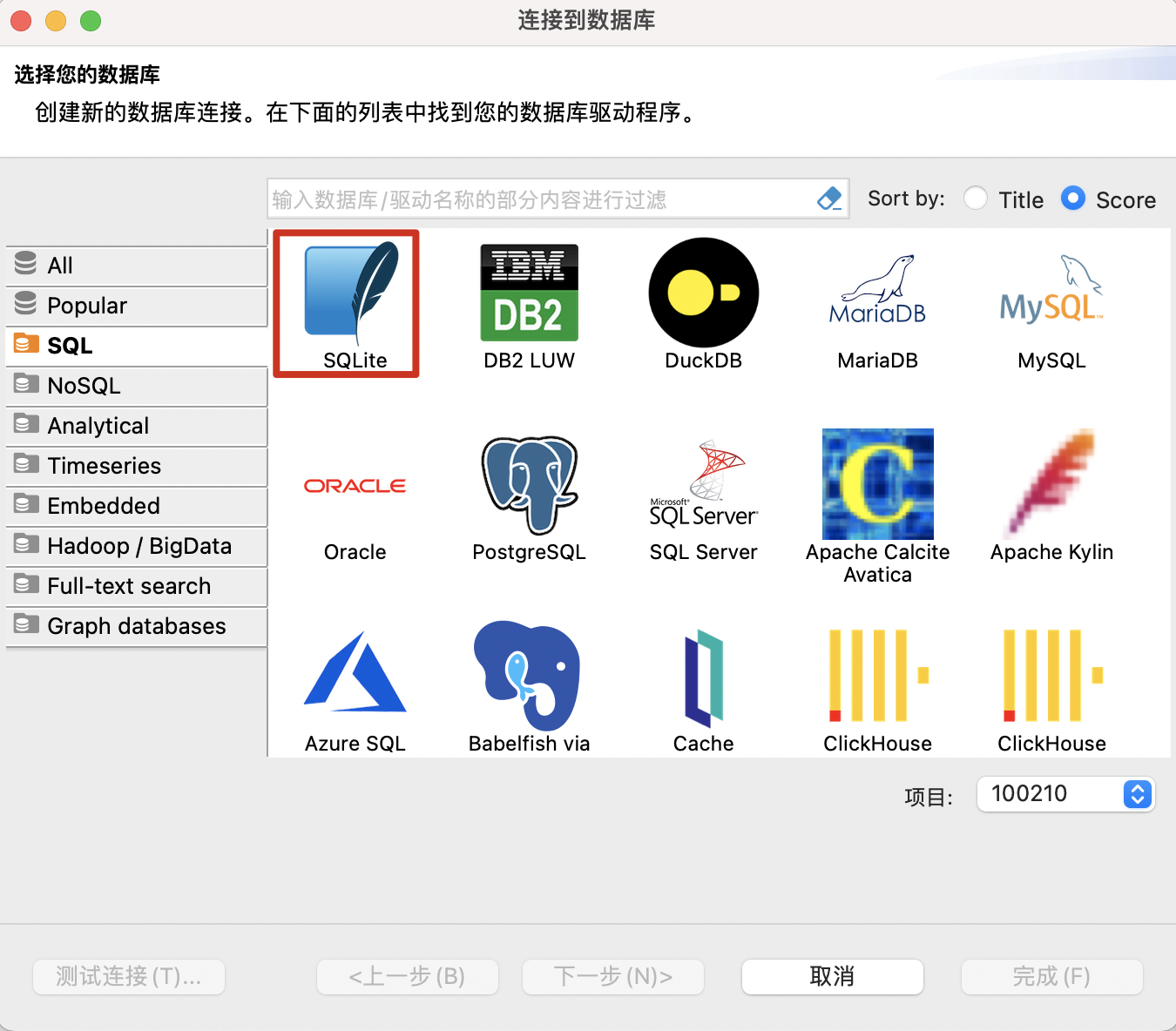This screenshot has height=1031, width=1176.
Task: Click the 取消 cancel button
Action: [832, 977]
